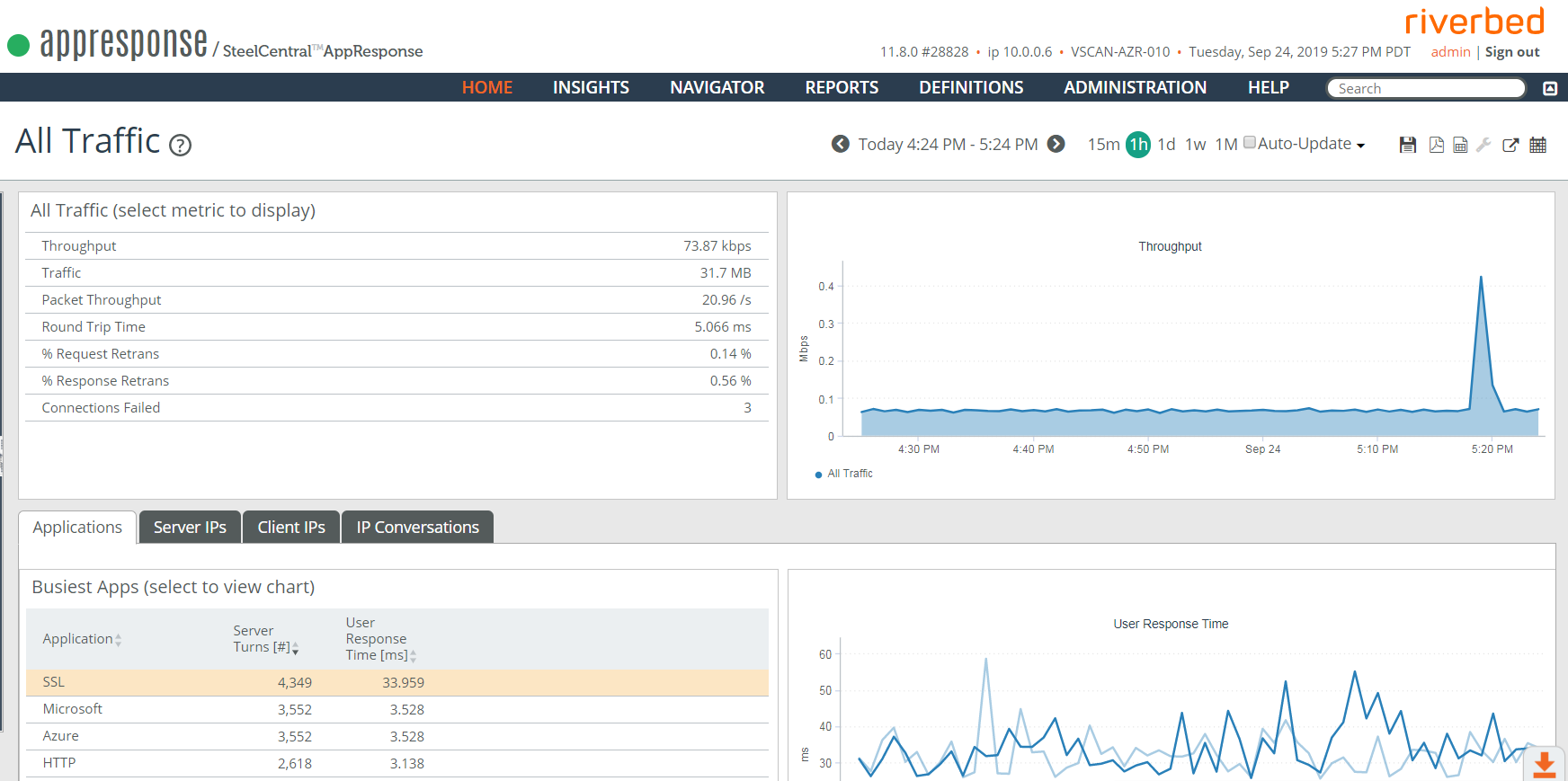Screen dimensions: 1568x781
Task: Click the riverbed logo
Action: click(x=1474, y=21)
